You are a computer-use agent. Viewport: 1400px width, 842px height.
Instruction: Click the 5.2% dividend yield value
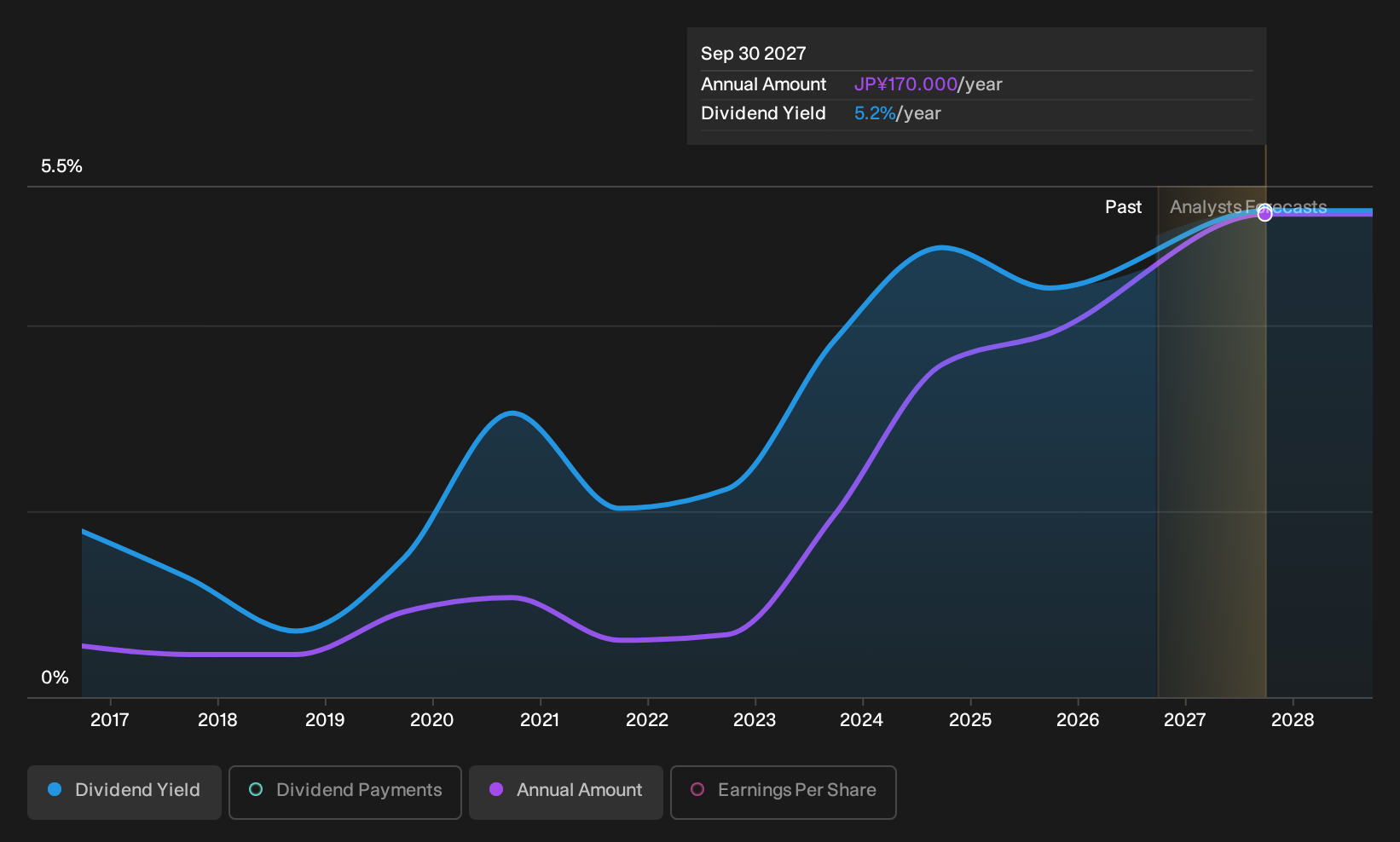click(875, 113)
